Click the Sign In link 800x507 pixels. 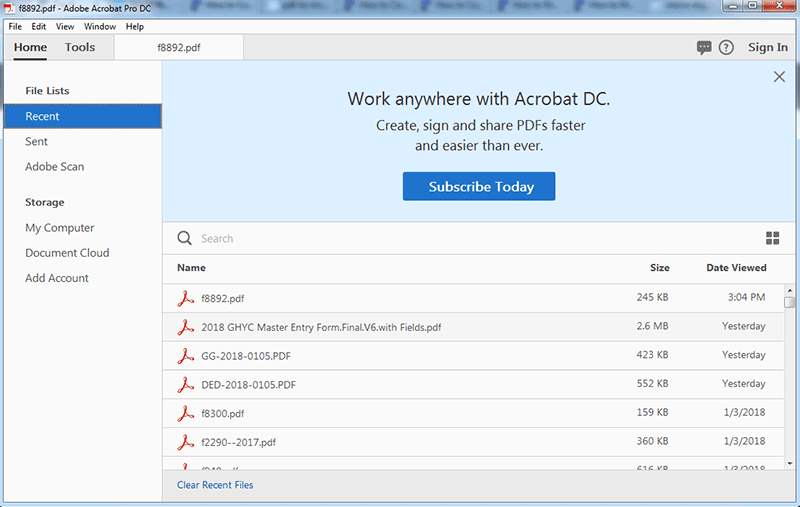768,47
